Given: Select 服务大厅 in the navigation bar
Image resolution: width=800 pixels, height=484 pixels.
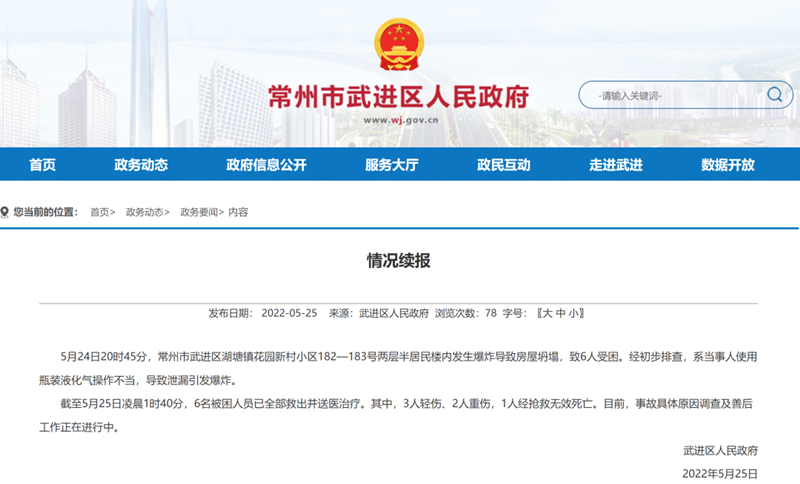Looking at the screenshot, I should point(391,165).
